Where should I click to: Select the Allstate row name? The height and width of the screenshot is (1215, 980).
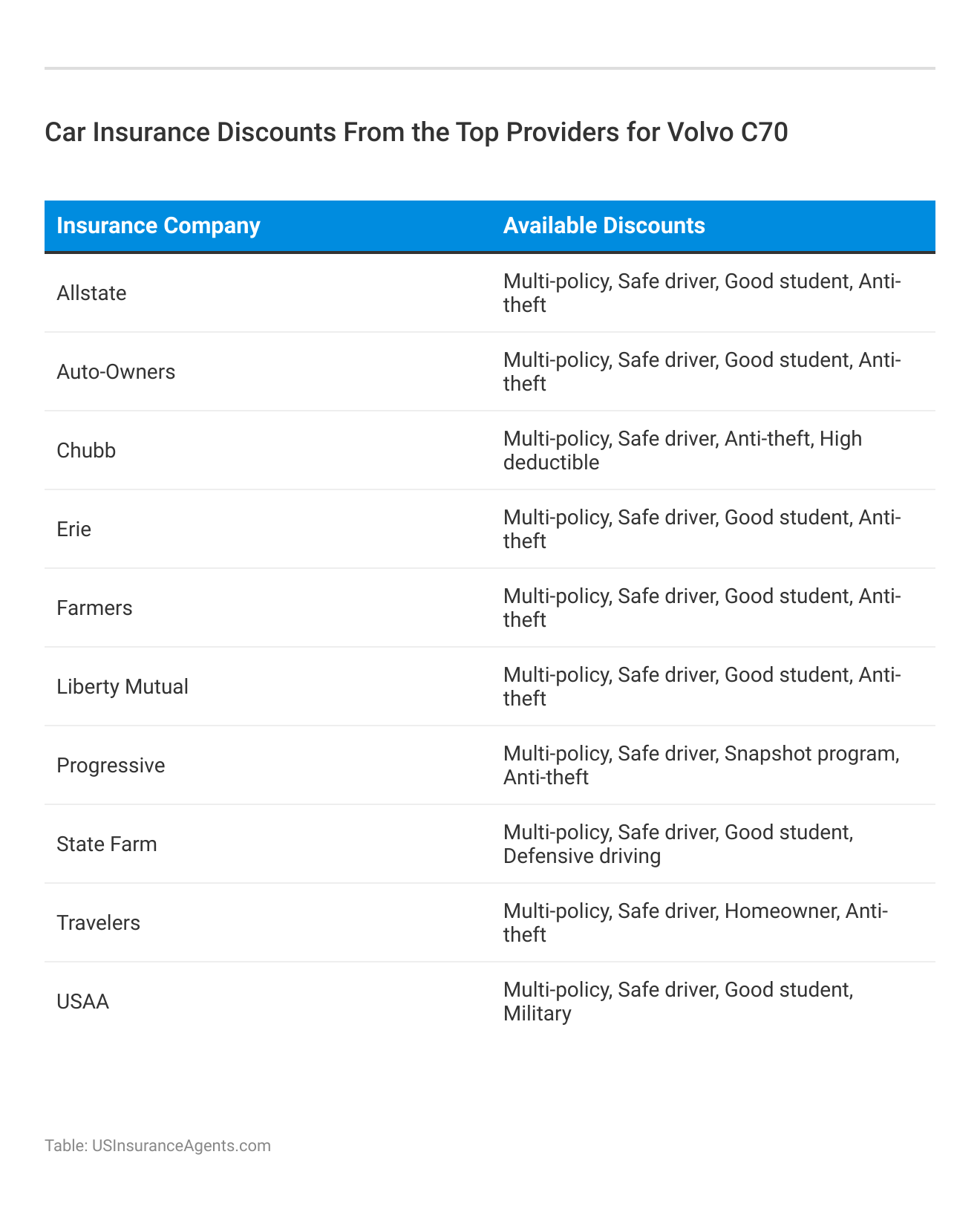91,293
